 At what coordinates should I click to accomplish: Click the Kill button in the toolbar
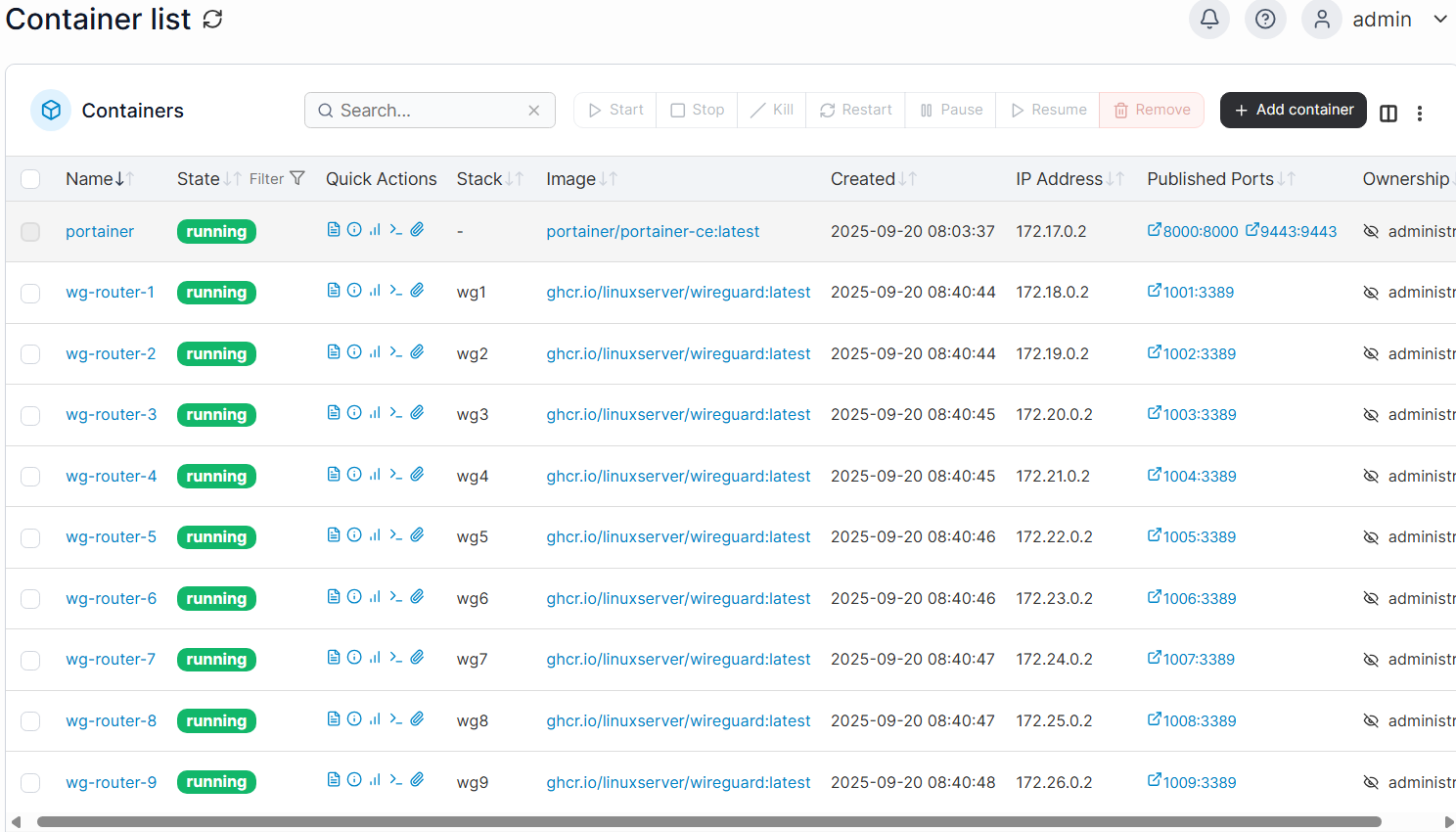tap(772, 110)
